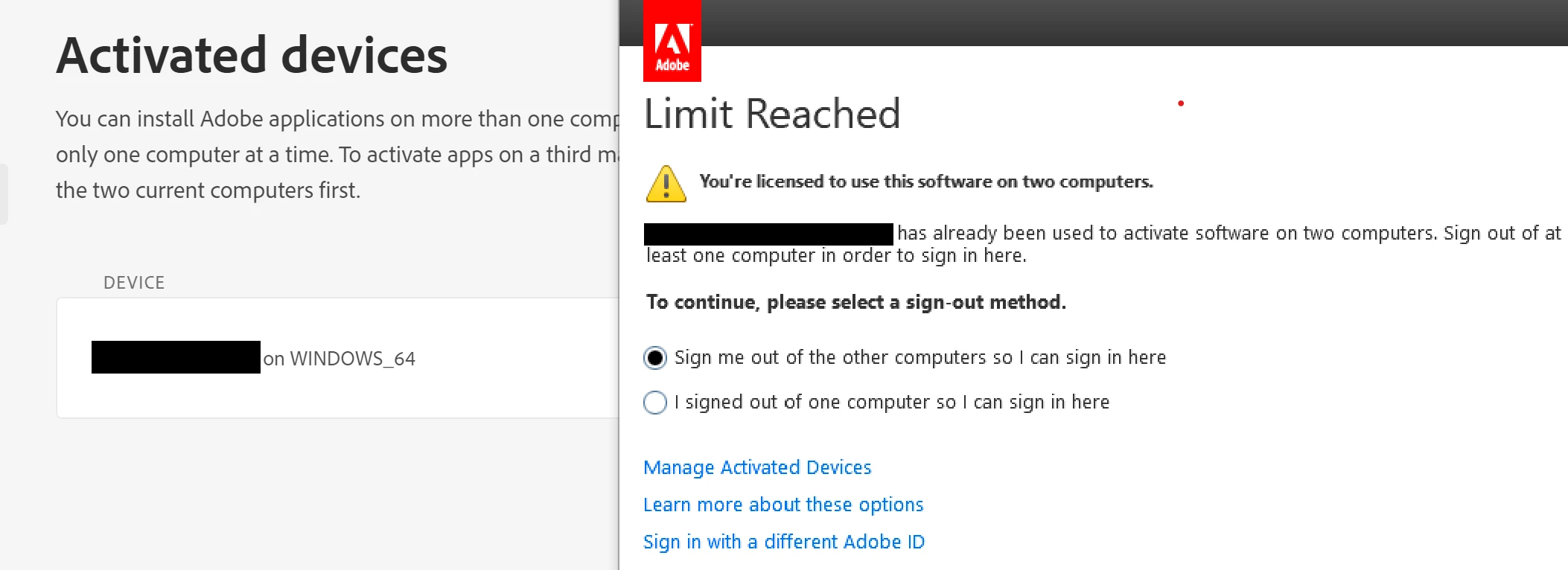Click the blacked-out device name
1568x570 pixels.
pos(176,357)
